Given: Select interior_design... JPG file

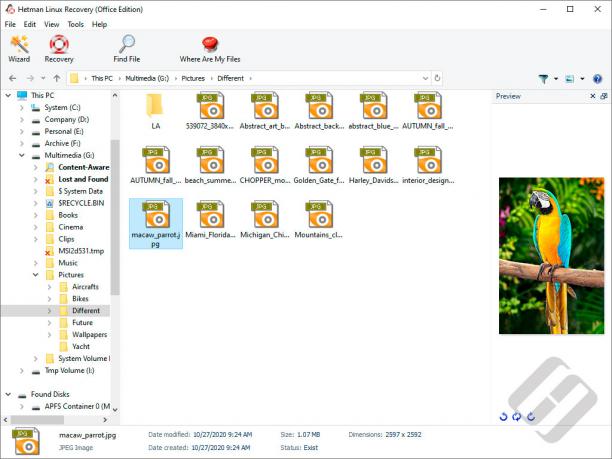Looking at the screenshot, I should coord(428,165).
